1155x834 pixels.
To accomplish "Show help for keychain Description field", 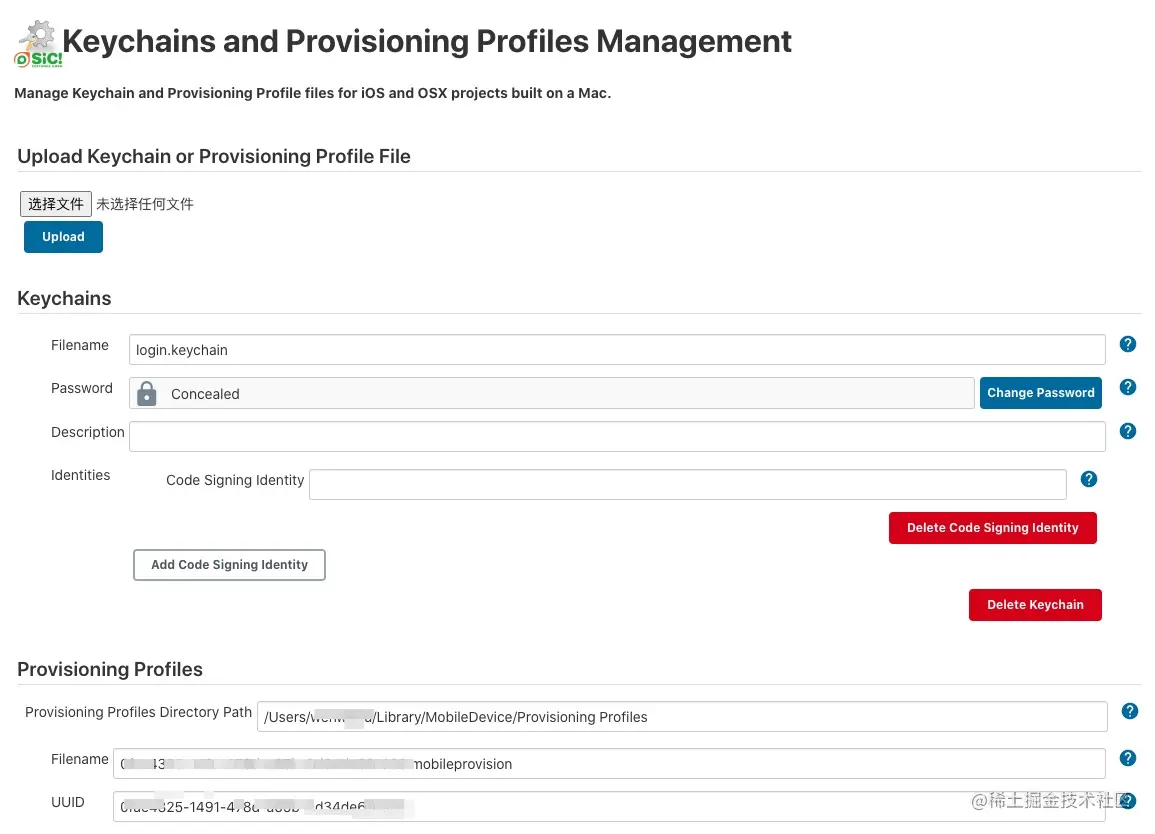I will pyautogui.click(x=1128, y=431).
